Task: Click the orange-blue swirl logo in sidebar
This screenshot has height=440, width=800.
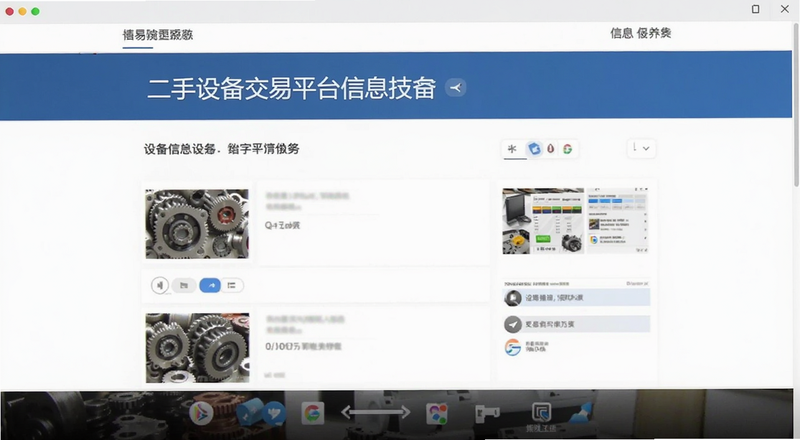Action: point(513,347)
